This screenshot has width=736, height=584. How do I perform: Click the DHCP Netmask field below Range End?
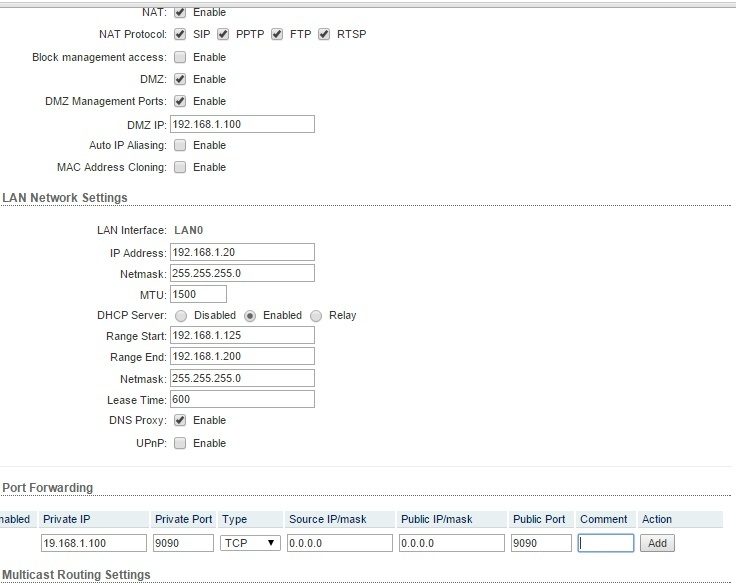(242, 378)
